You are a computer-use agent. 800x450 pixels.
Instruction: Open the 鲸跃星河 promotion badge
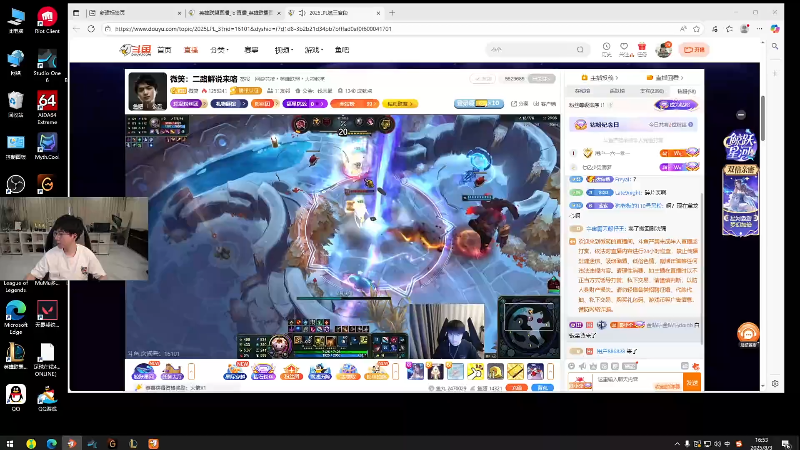[740, 146]
